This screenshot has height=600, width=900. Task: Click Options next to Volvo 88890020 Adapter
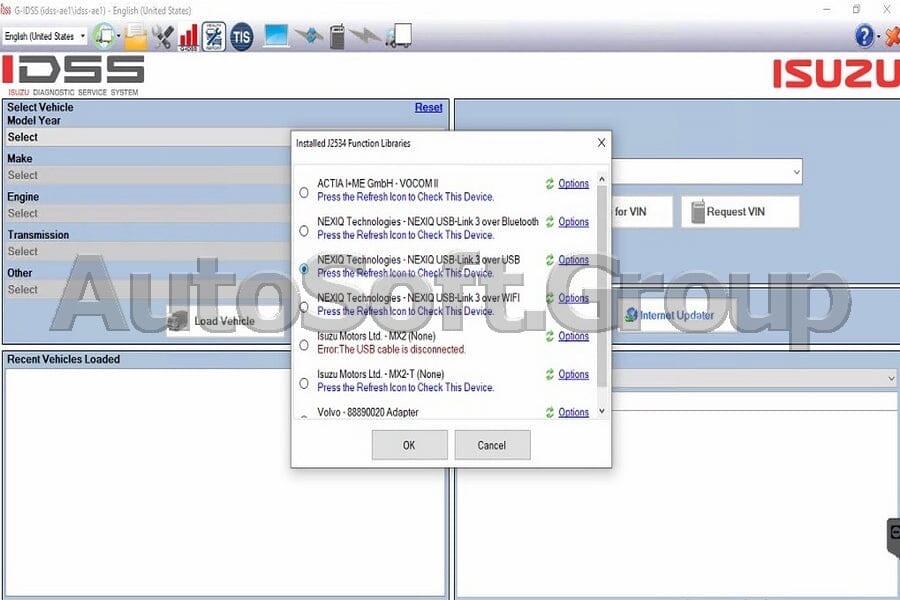[x=571, y=412]
